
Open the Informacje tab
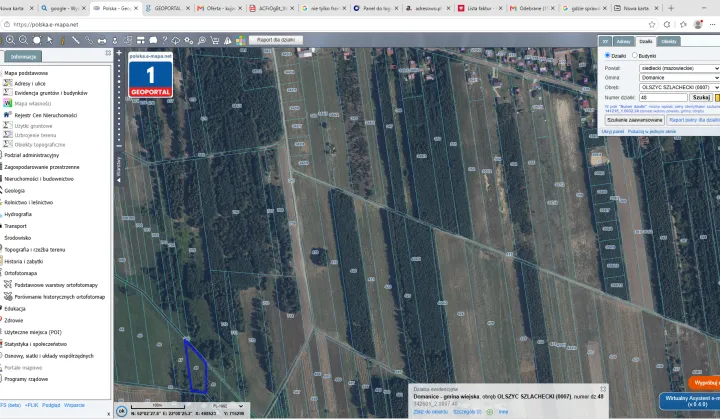pyautogui.click(x=23, y=56)
